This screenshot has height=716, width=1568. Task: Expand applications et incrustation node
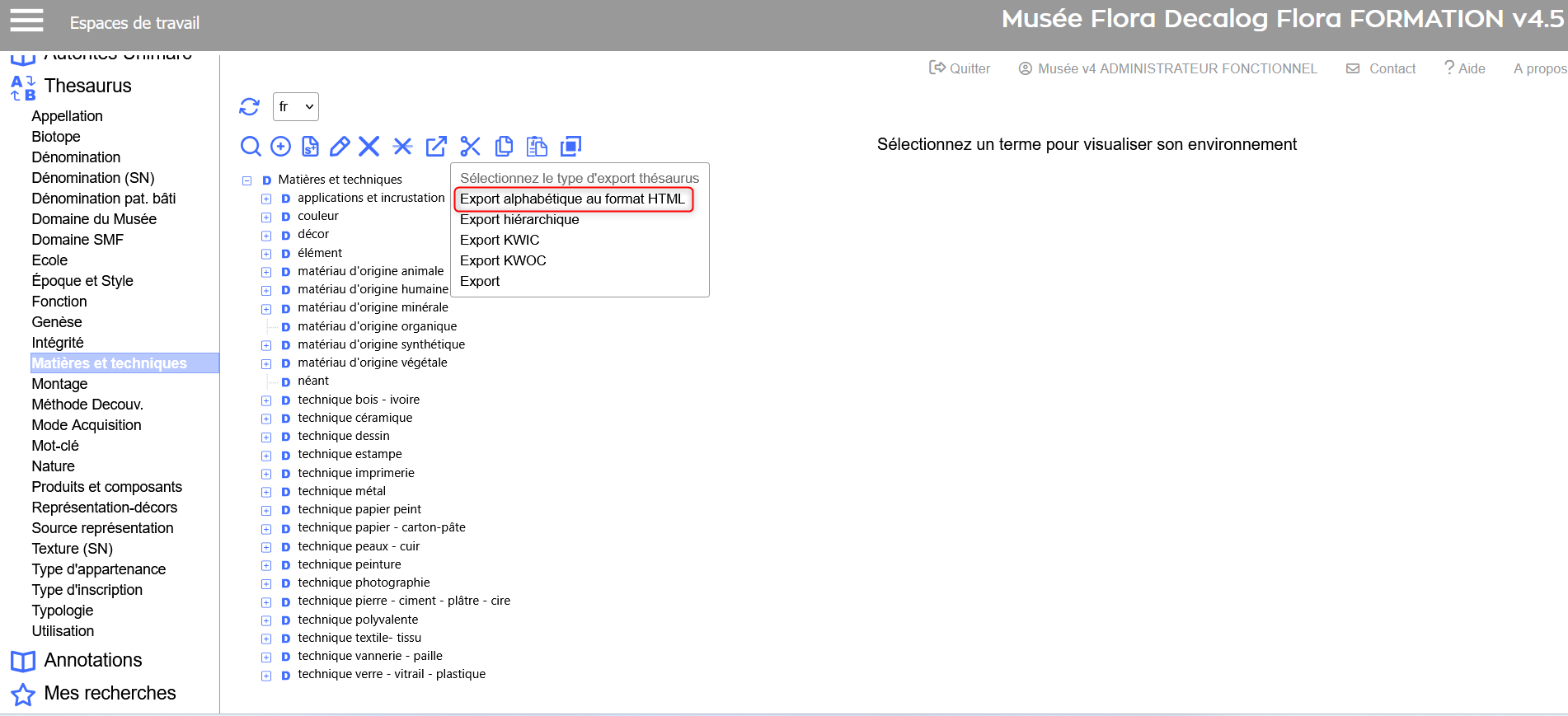(266, 199)
